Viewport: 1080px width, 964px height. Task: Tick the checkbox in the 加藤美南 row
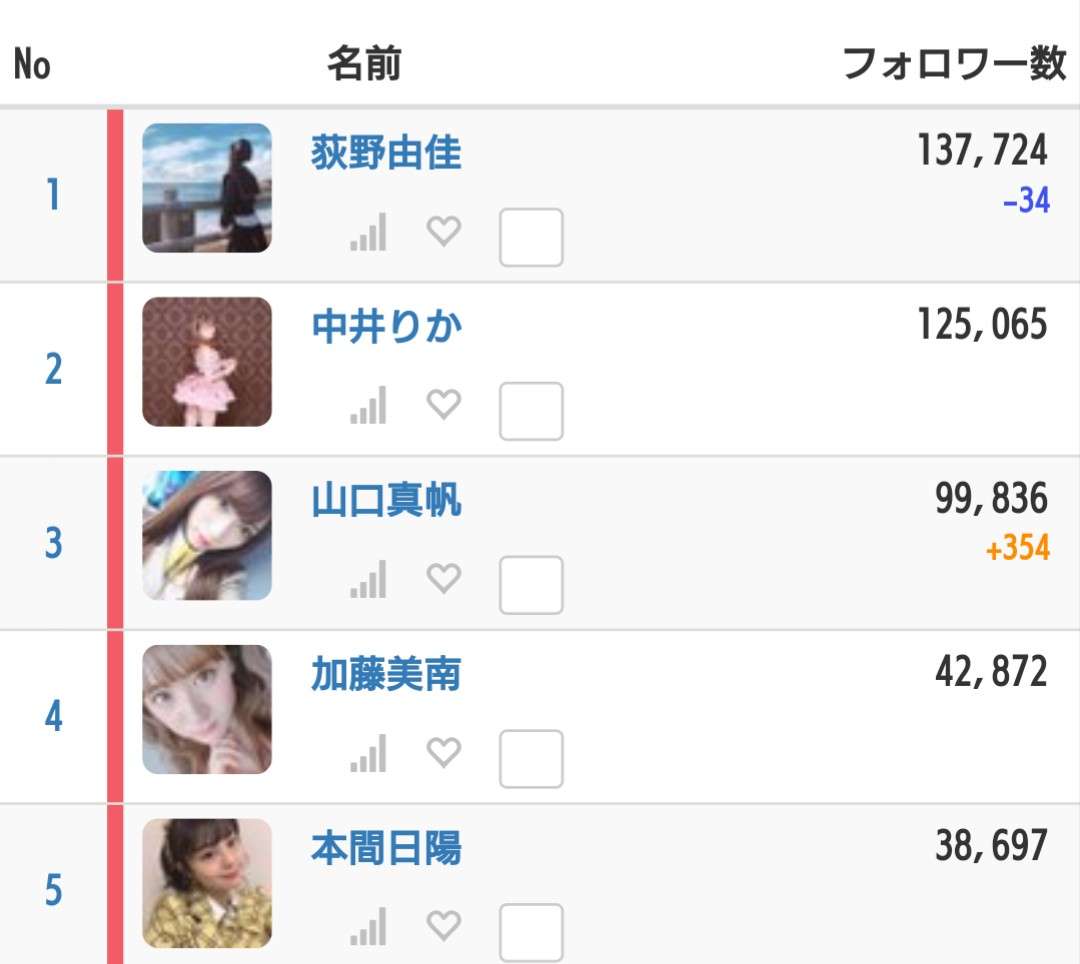531,759
